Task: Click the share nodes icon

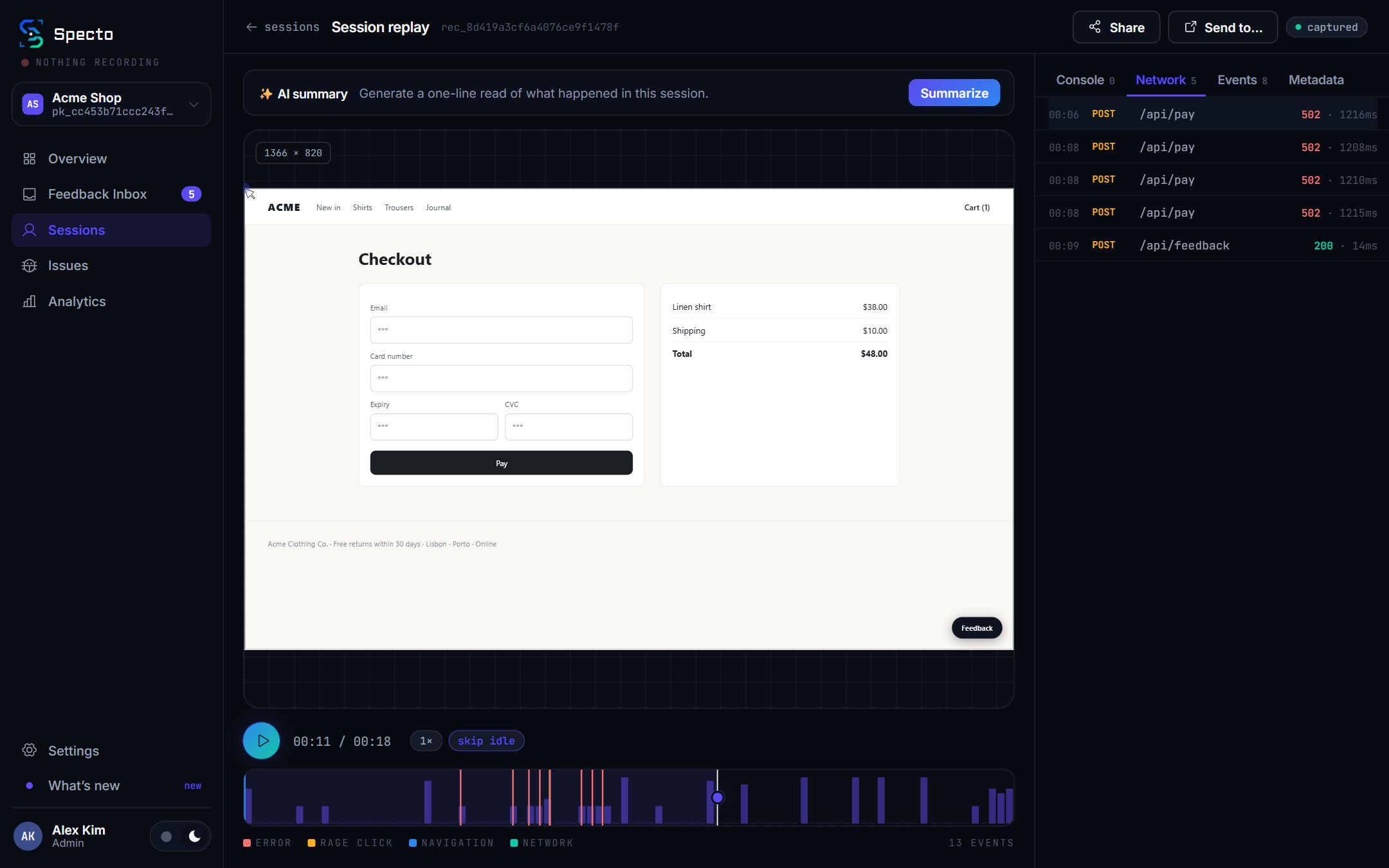Action: click(1094, 27)
